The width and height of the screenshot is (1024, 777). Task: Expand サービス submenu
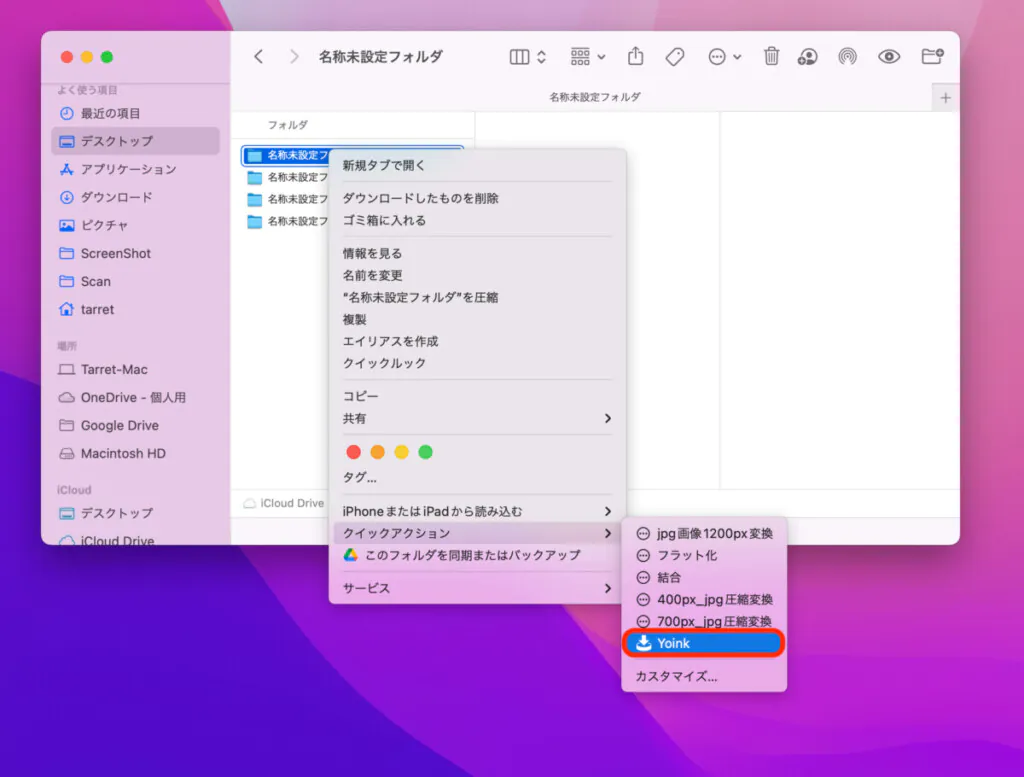click(x=477, y=588)
